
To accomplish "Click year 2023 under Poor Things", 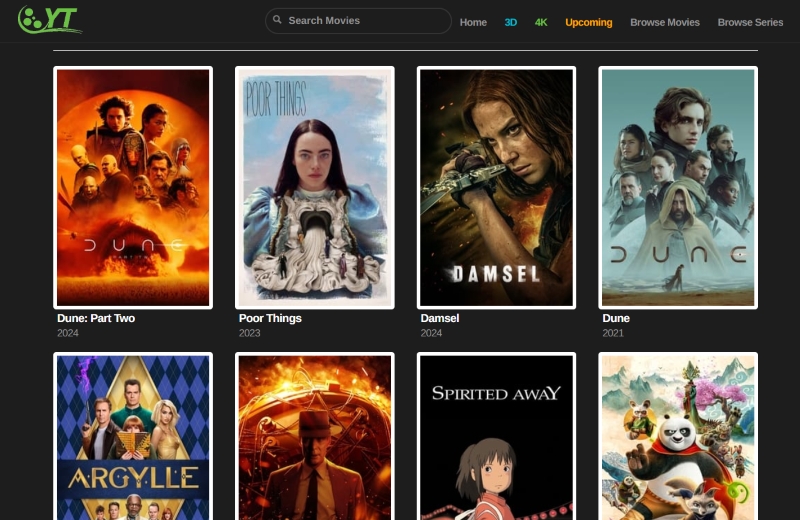I will 249,333.
